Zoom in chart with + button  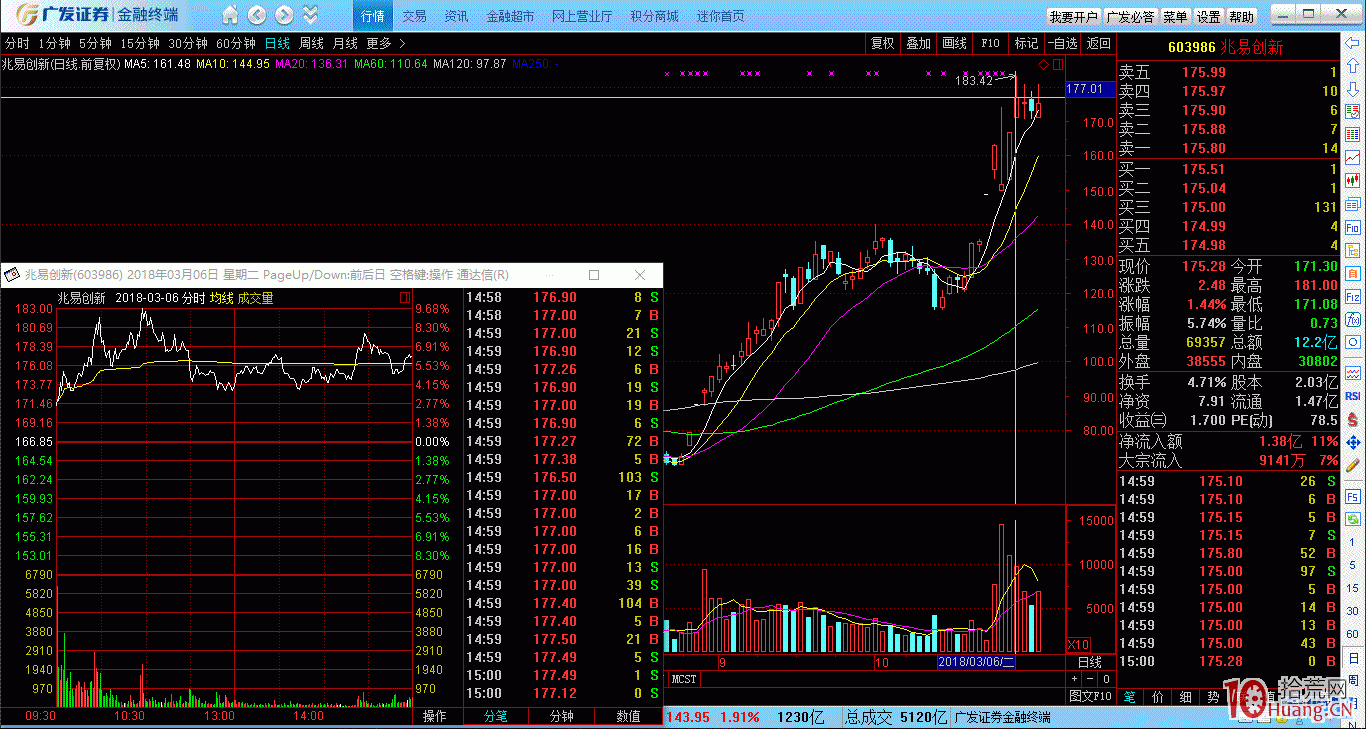tap(1074, 678)
